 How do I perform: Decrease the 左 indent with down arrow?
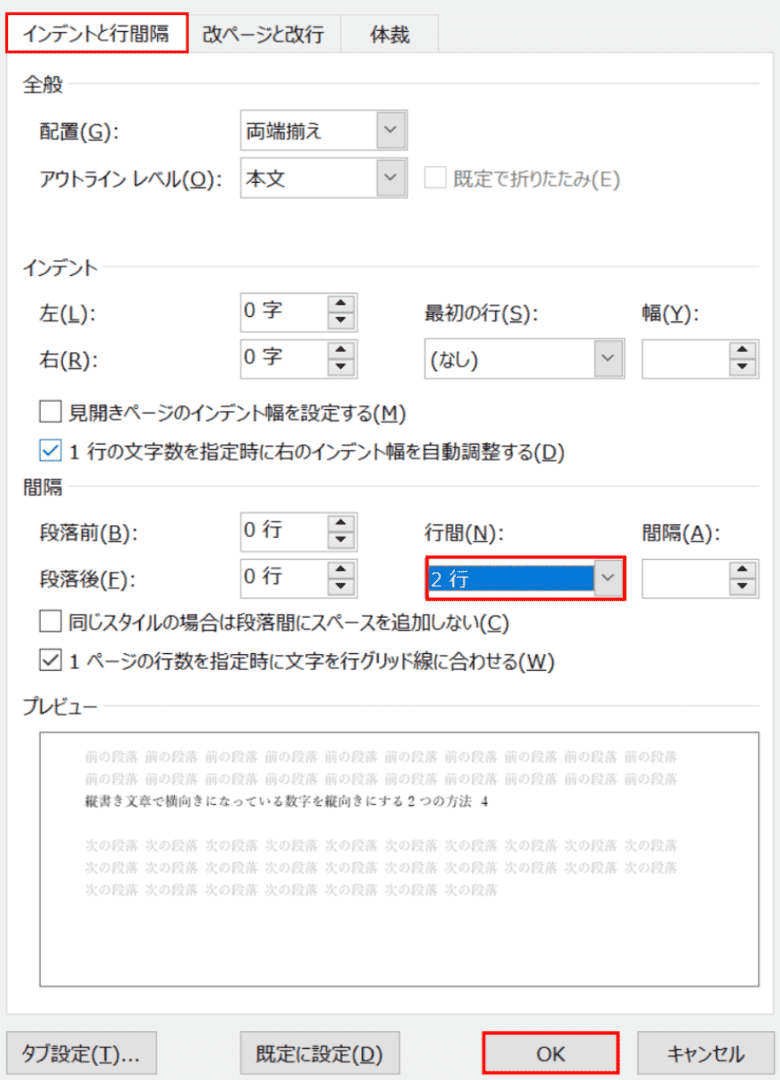point(341,320)
